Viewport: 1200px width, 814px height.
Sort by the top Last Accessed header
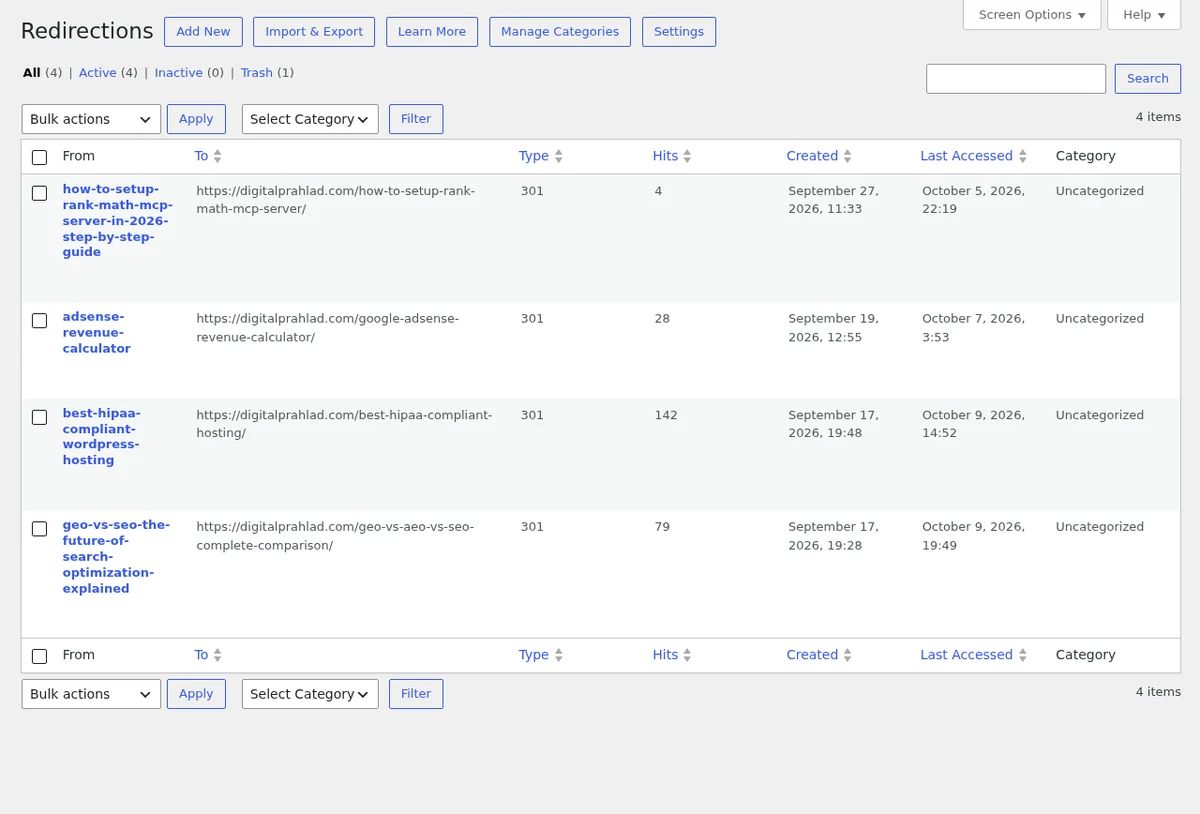[x=966, y=156]
